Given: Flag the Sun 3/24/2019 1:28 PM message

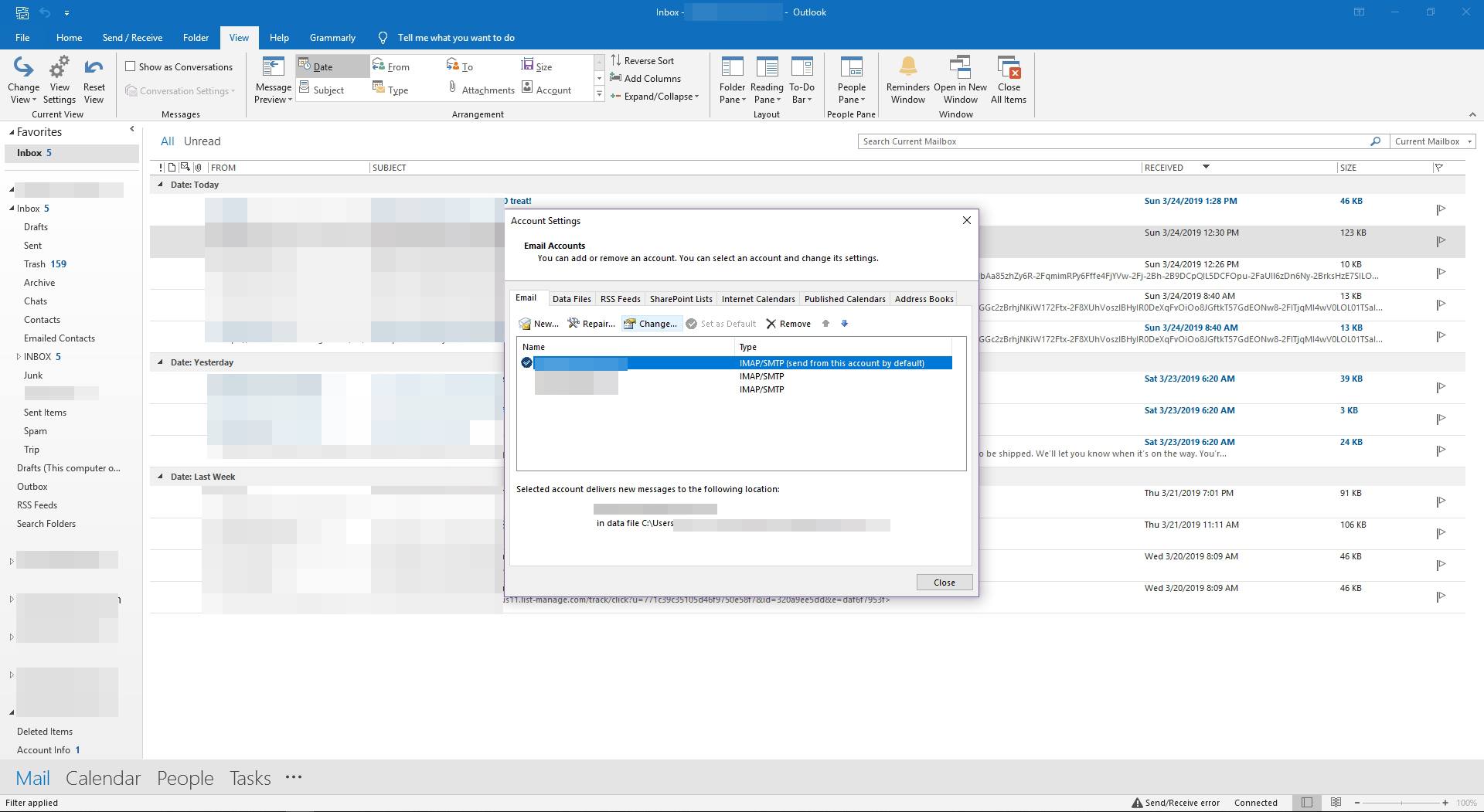Looking at the screenshot, I should pyautogui.click(x=1441, y=209).
